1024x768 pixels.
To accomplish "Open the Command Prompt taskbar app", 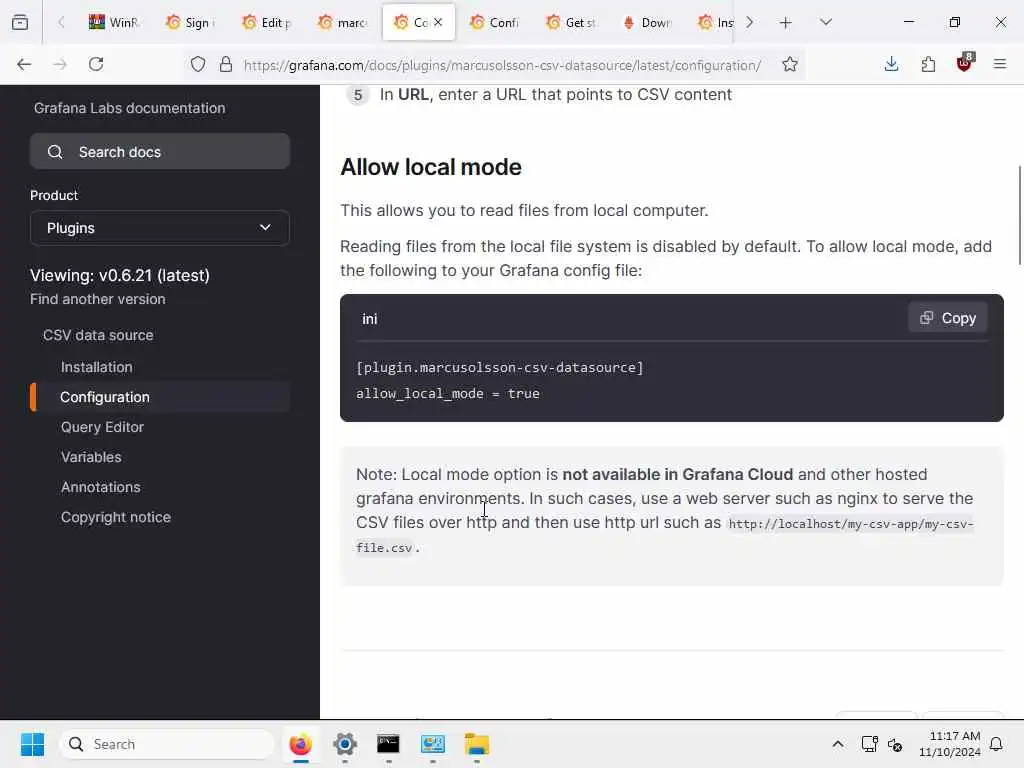I will click(389, 744).
